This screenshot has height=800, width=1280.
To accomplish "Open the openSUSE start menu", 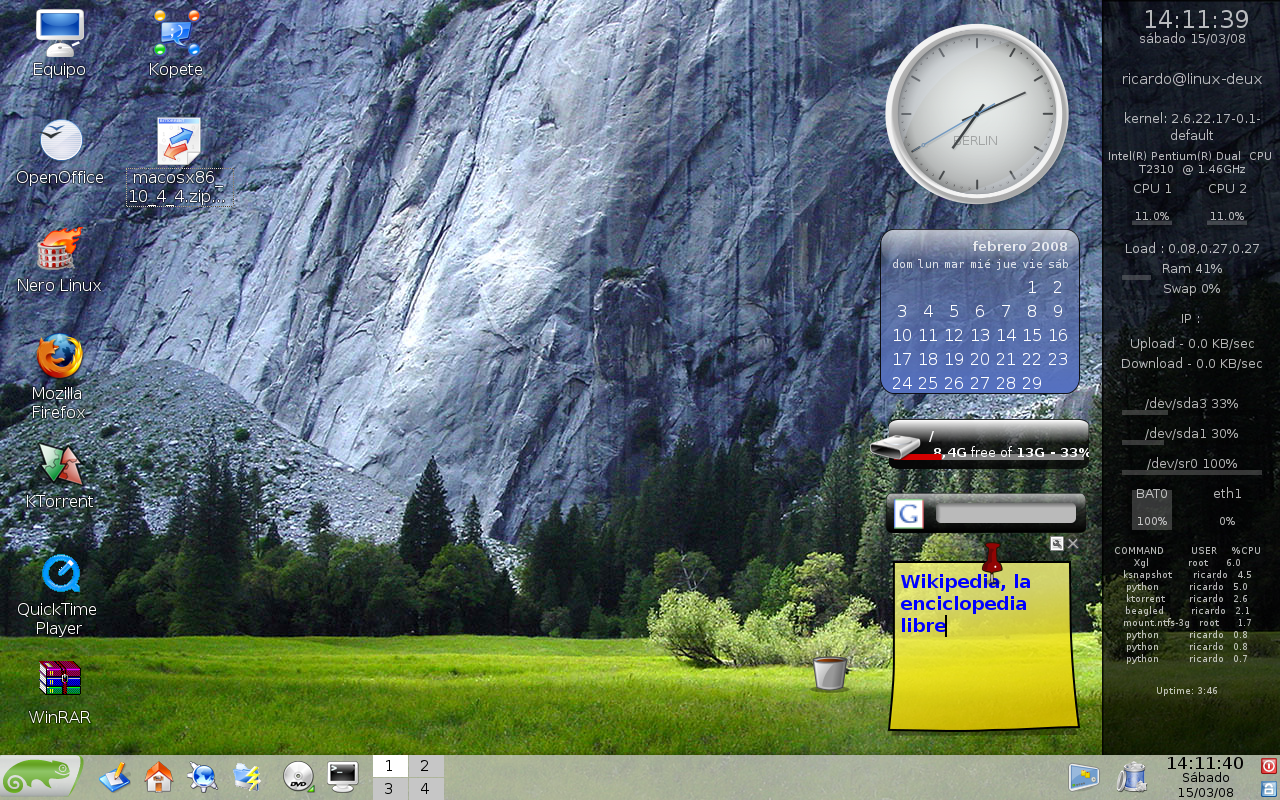I will coord(41,777).
